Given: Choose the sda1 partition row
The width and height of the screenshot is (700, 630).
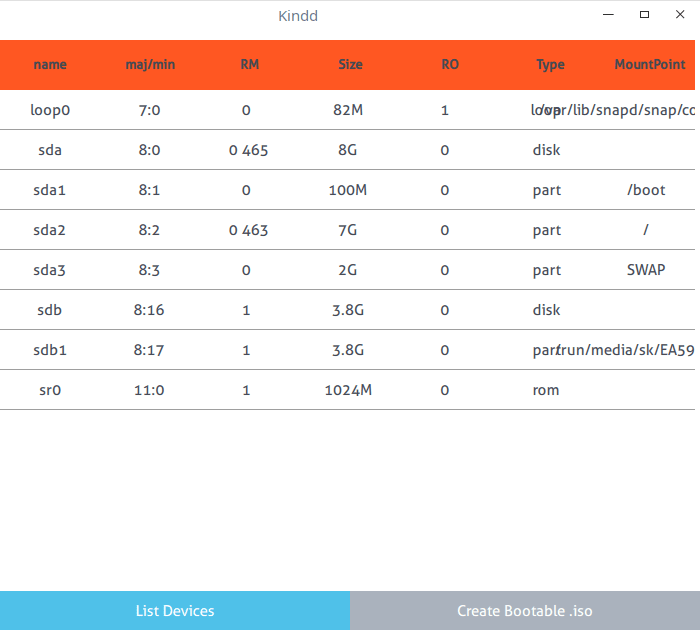Looking at the screenshot, I should pyautogui.click(x=50, y=190).
